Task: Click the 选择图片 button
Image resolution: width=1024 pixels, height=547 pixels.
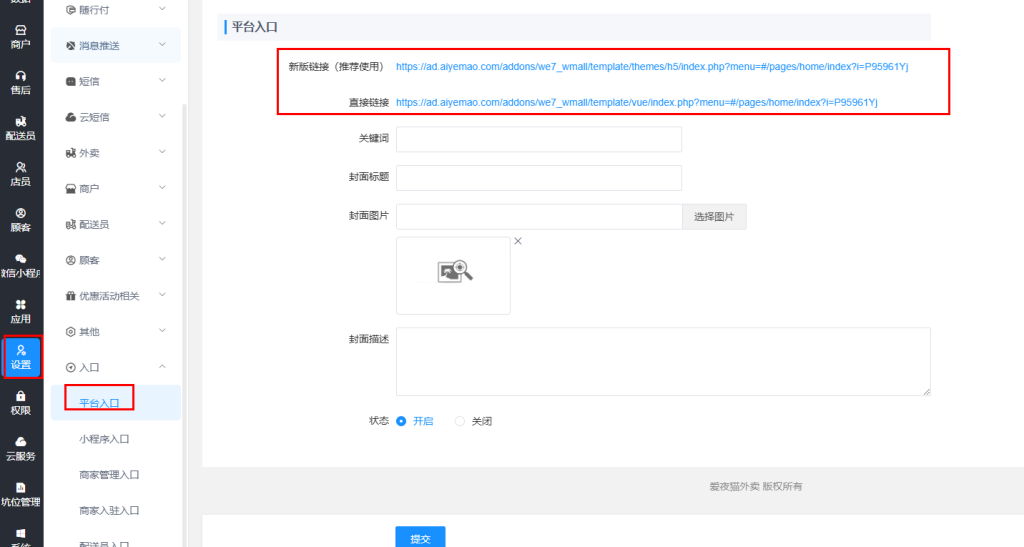Action: pos(714,217)
